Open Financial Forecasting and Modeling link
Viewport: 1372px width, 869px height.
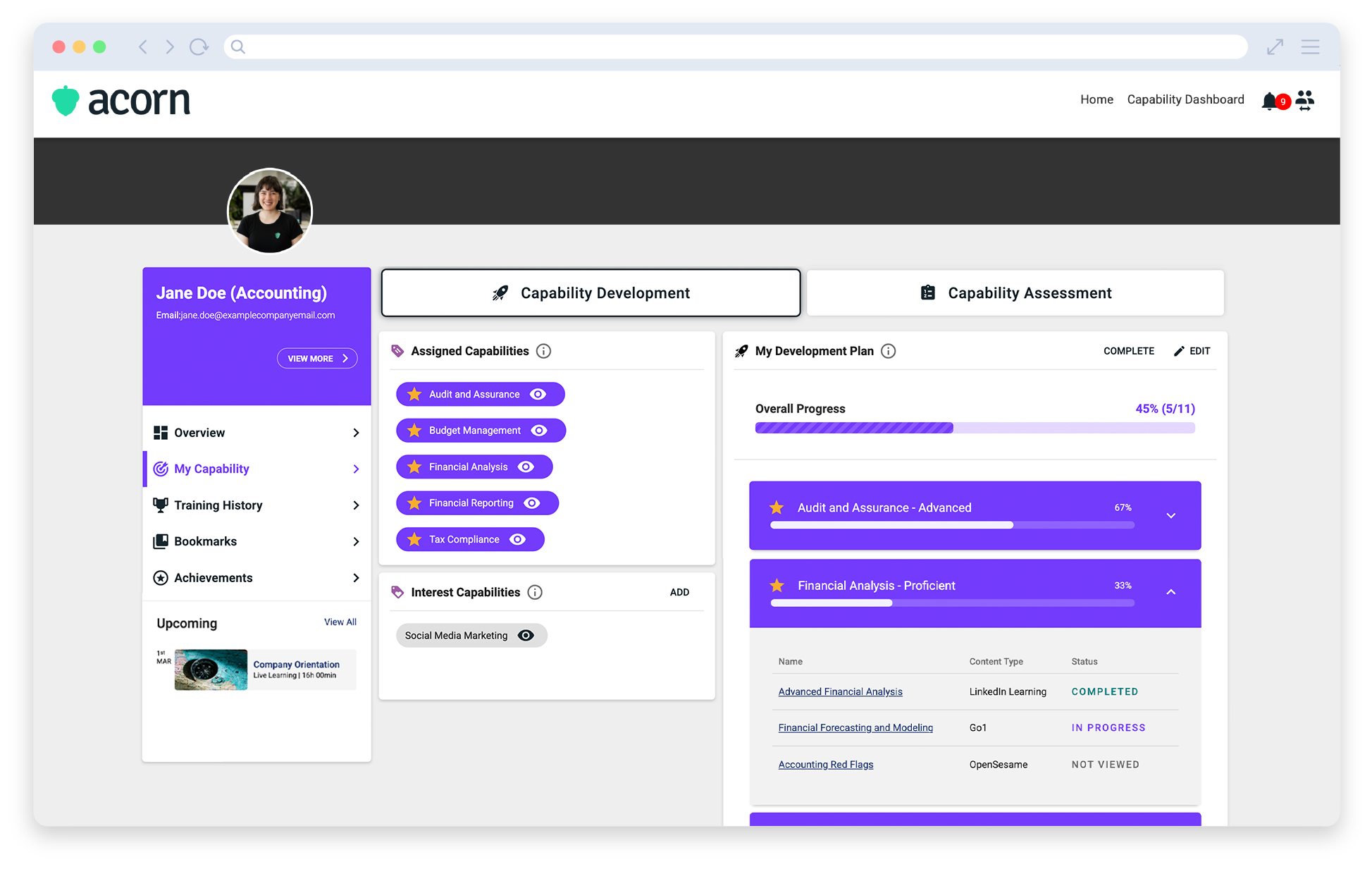855,727
